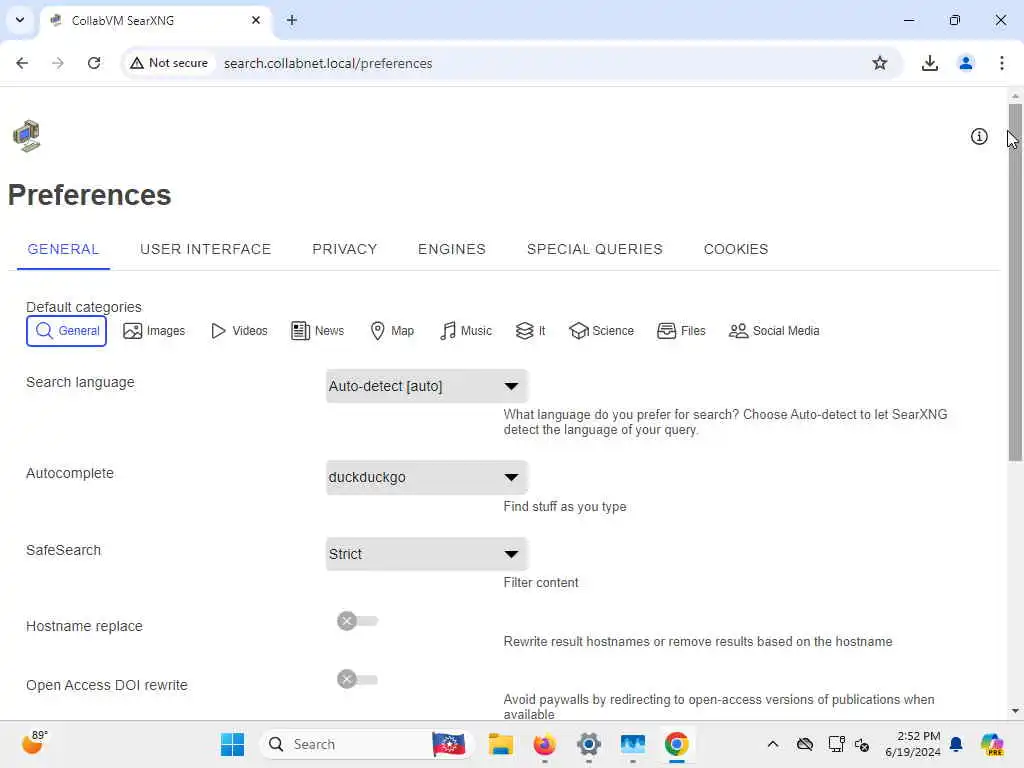
Task: Click the Chrome taskbar icon
Action: (677, 744)
